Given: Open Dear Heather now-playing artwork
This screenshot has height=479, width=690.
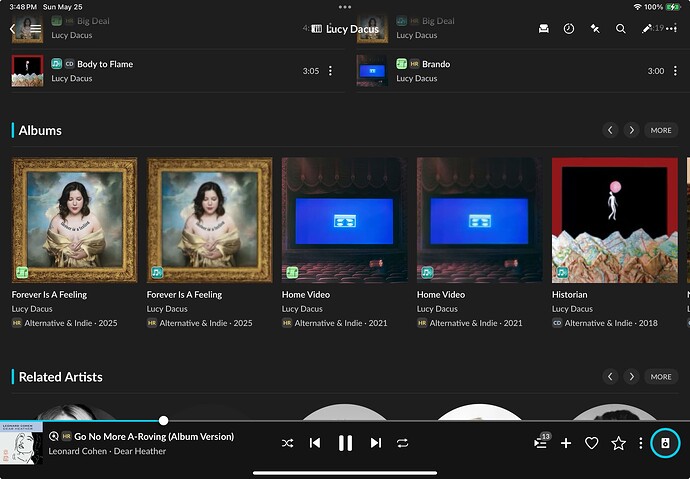Looking at the screenshot, I should (21, 443).
